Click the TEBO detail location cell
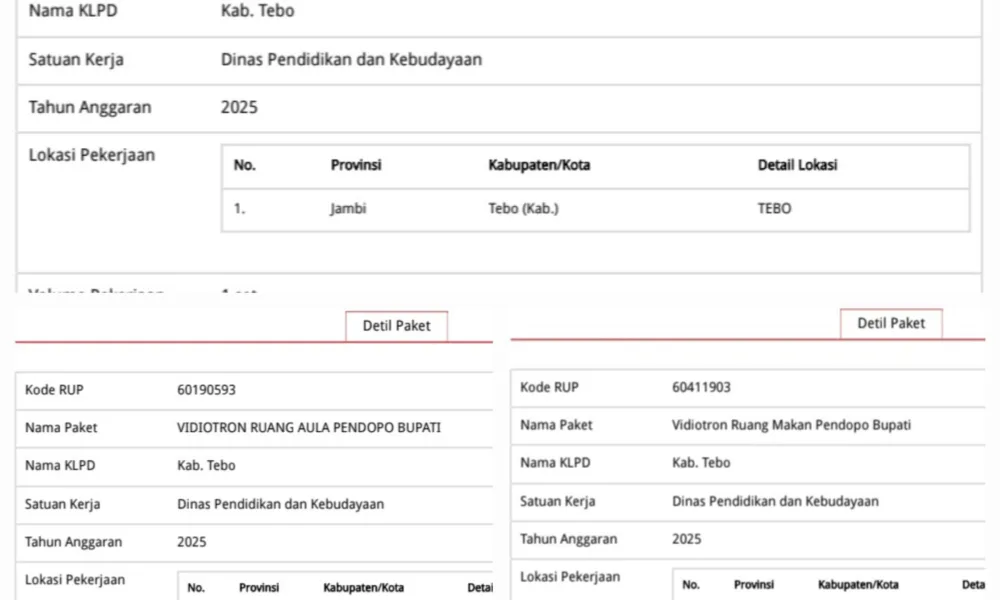Screen dimensions: 1000x600 774,210
